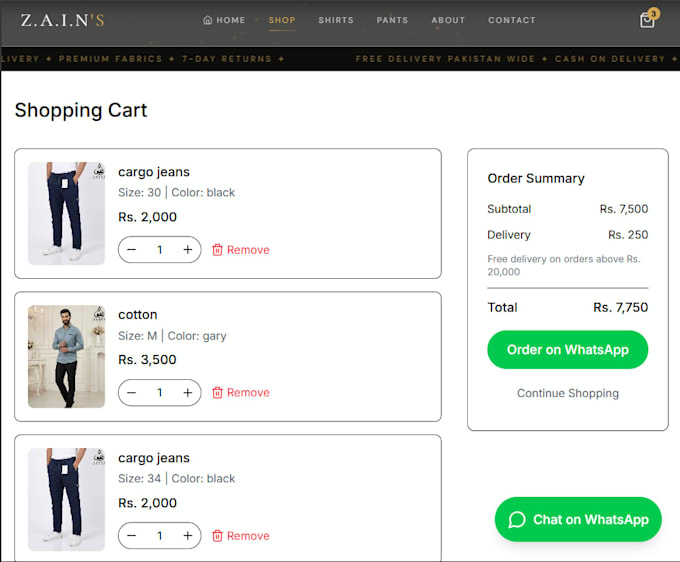The image size is (680, 562).
Task: Remove the cotton shirt from cart
Action: click(241, 393)
